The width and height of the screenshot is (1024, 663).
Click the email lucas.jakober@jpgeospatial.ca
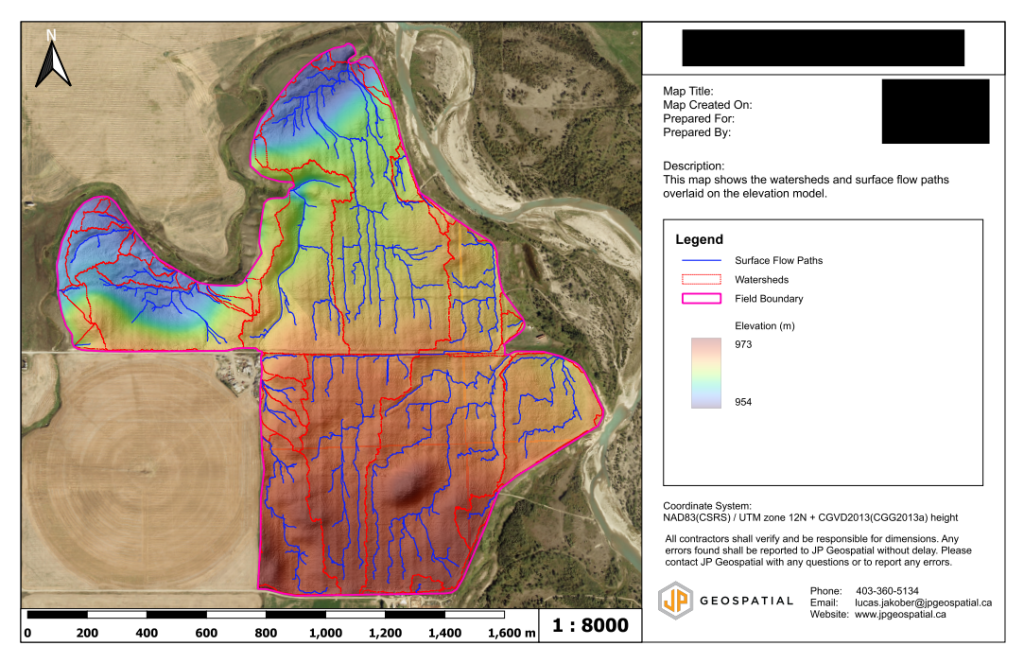coord(923,603)
